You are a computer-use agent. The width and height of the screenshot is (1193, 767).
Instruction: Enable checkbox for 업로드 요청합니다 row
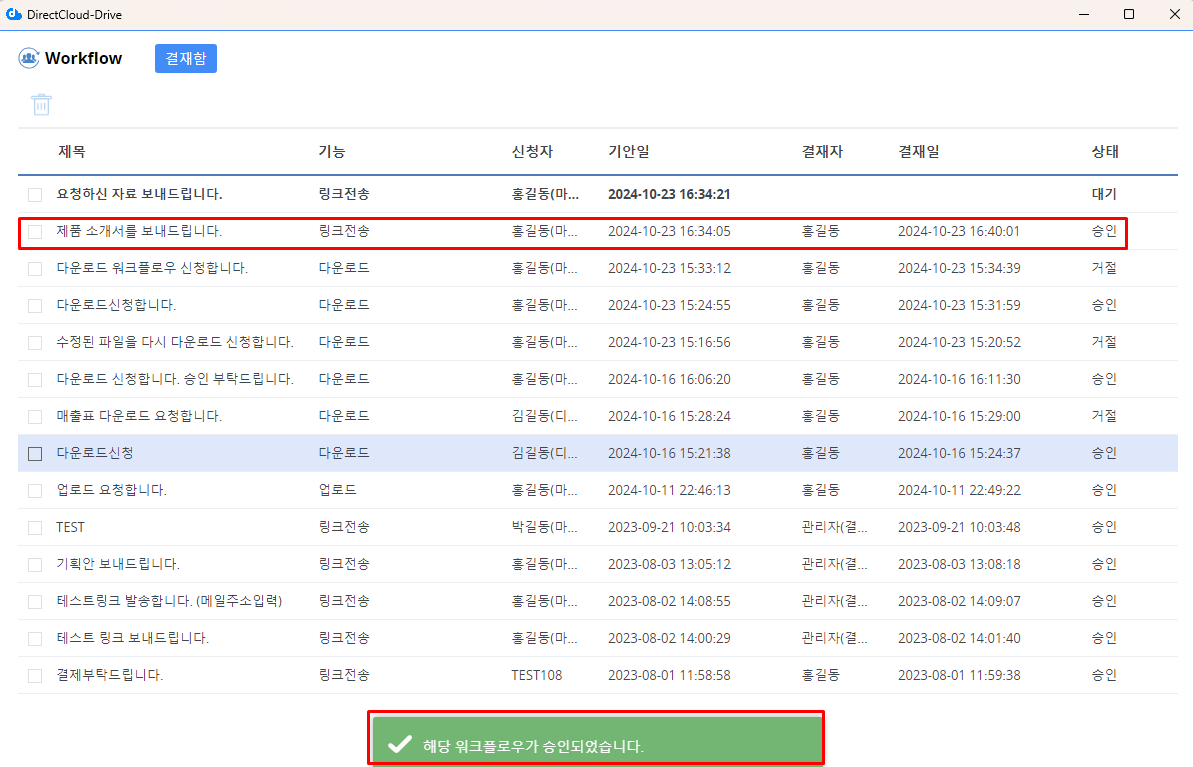[x=35, y=490]
